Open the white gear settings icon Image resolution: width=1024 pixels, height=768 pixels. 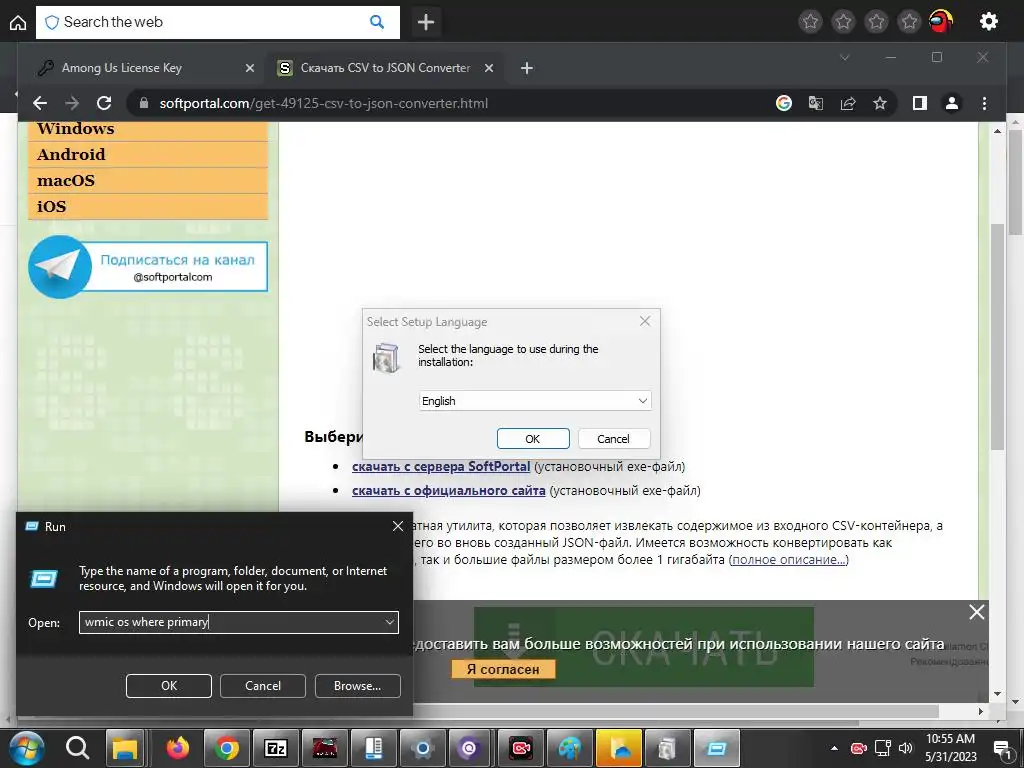click(x=989, y=22)
